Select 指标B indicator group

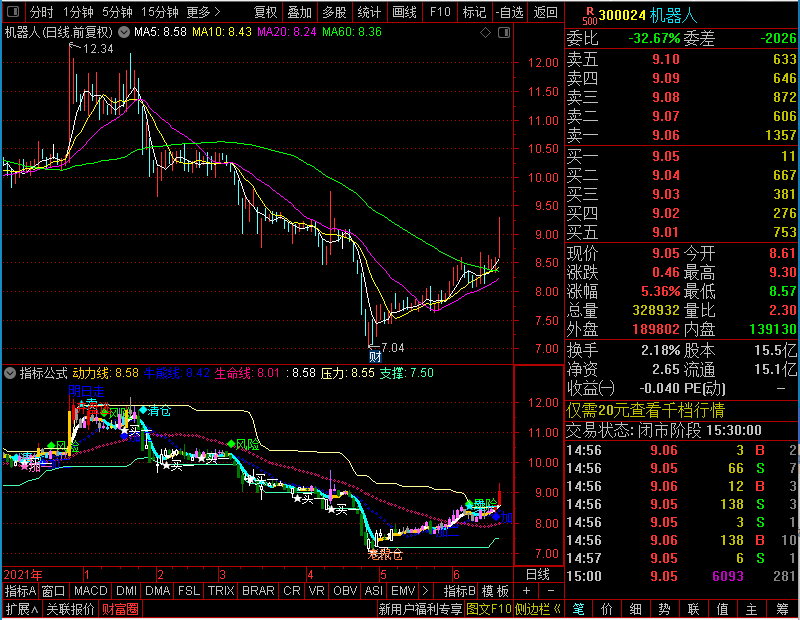460,591
